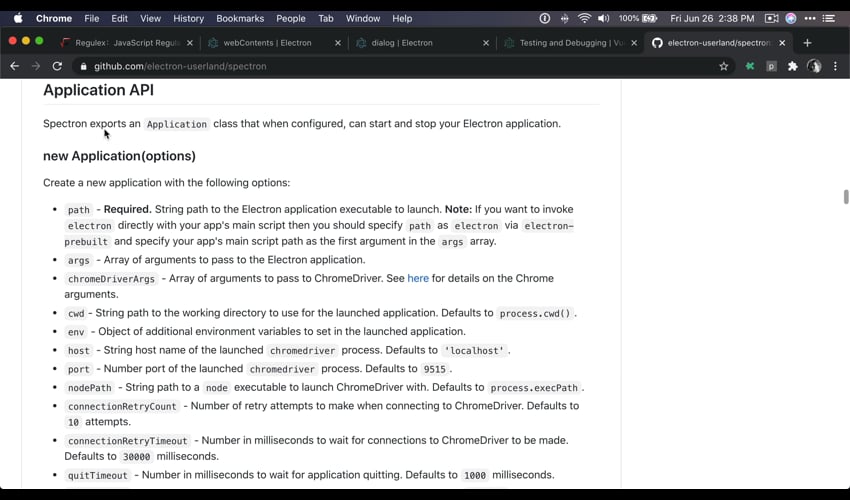Click the 'cwd' option code label
The height and width of the screenshot is (500, 850).
76,313
